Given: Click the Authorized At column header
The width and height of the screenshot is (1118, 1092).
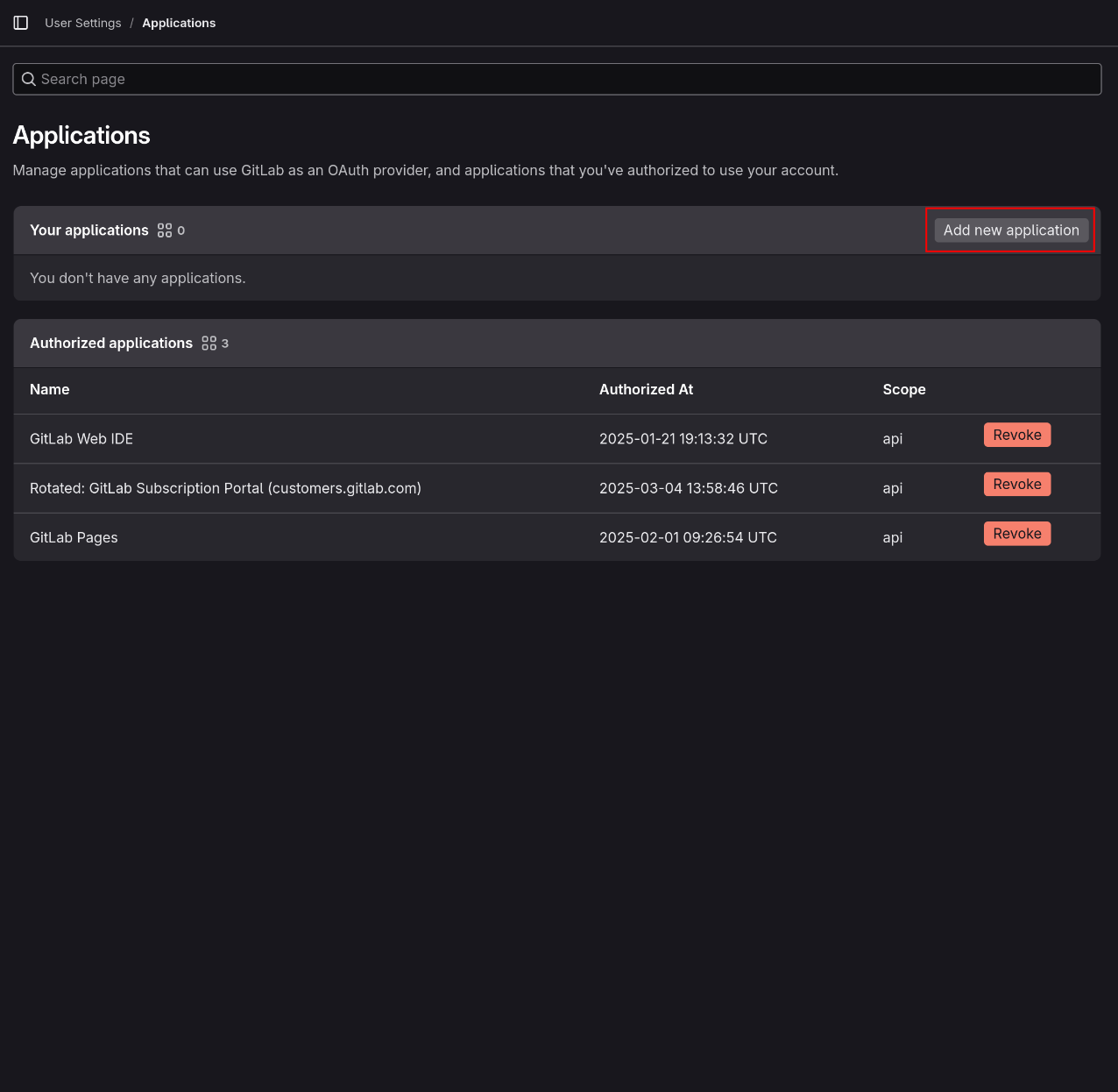Looking at the screenshot, I should (x=646, y=389).
